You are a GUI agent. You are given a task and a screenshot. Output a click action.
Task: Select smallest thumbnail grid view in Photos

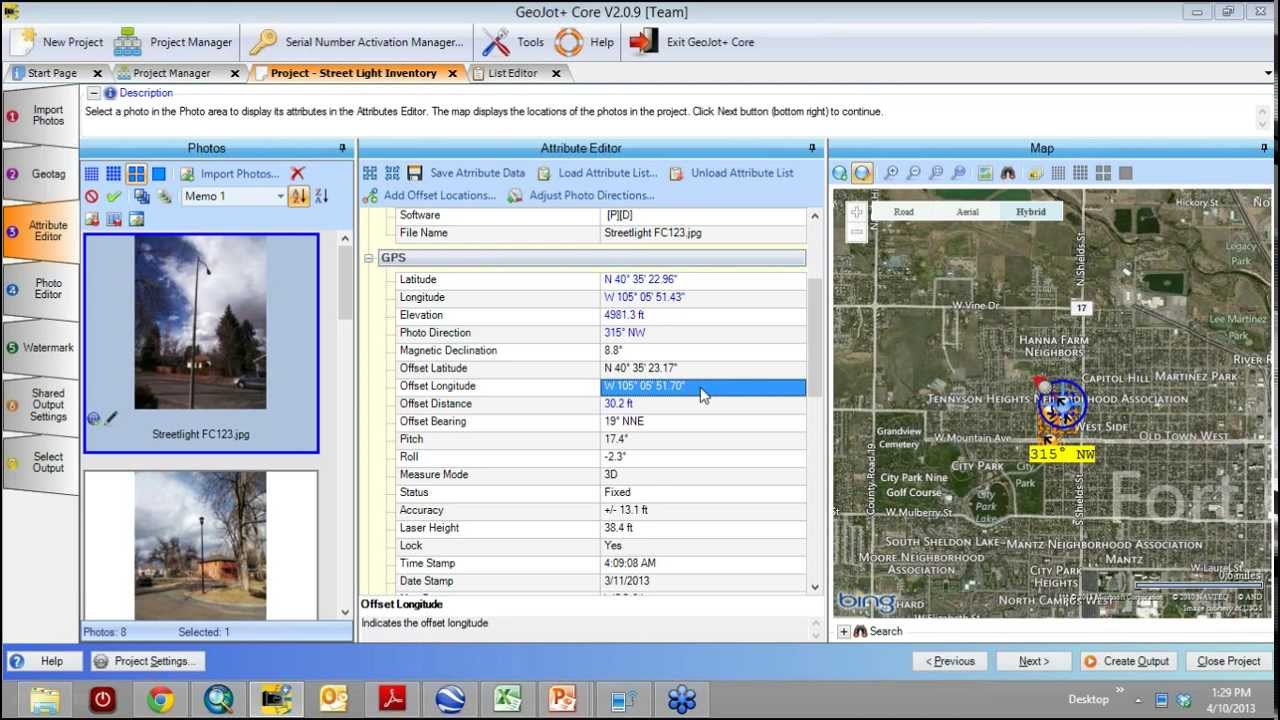91,174
